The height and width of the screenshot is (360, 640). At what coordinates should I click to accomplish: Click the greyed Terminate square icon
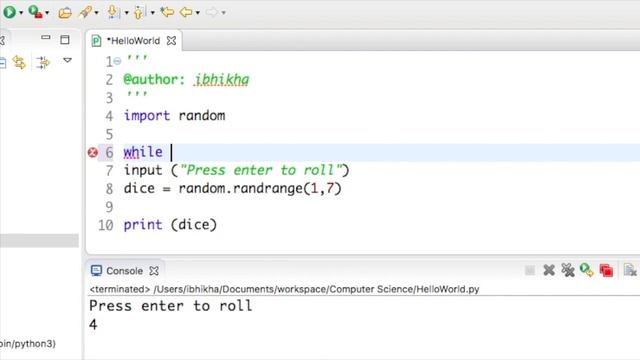(x=530, y=270)
